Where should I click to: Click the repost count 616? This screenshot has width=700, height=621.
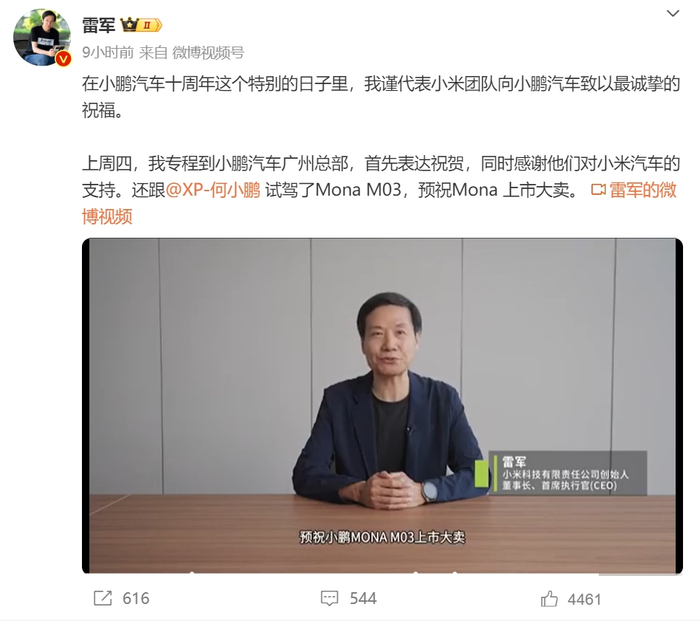tap(136, 599)
